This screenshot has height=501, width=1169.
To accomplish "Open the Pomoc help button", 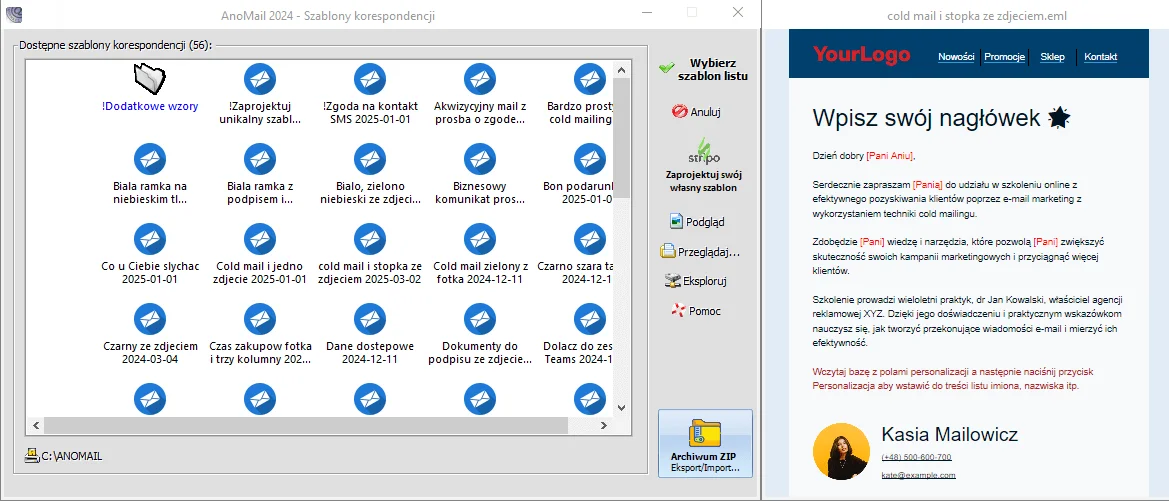I will 697,311.
